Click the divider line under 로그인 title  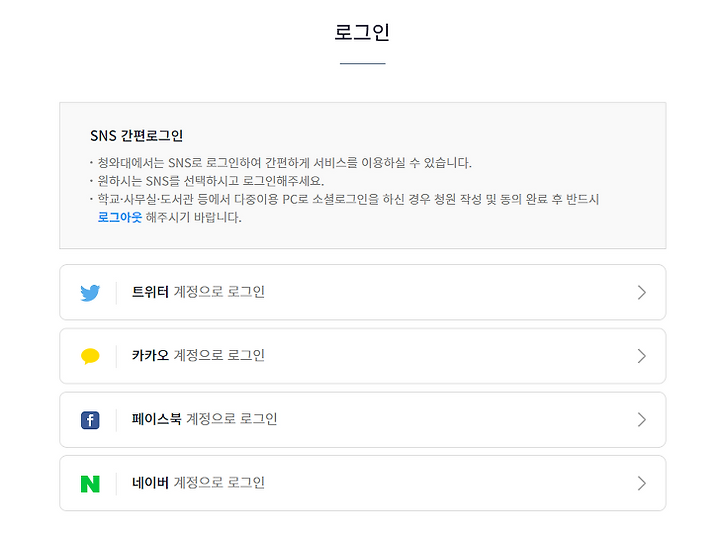click(x=362, y=63)
